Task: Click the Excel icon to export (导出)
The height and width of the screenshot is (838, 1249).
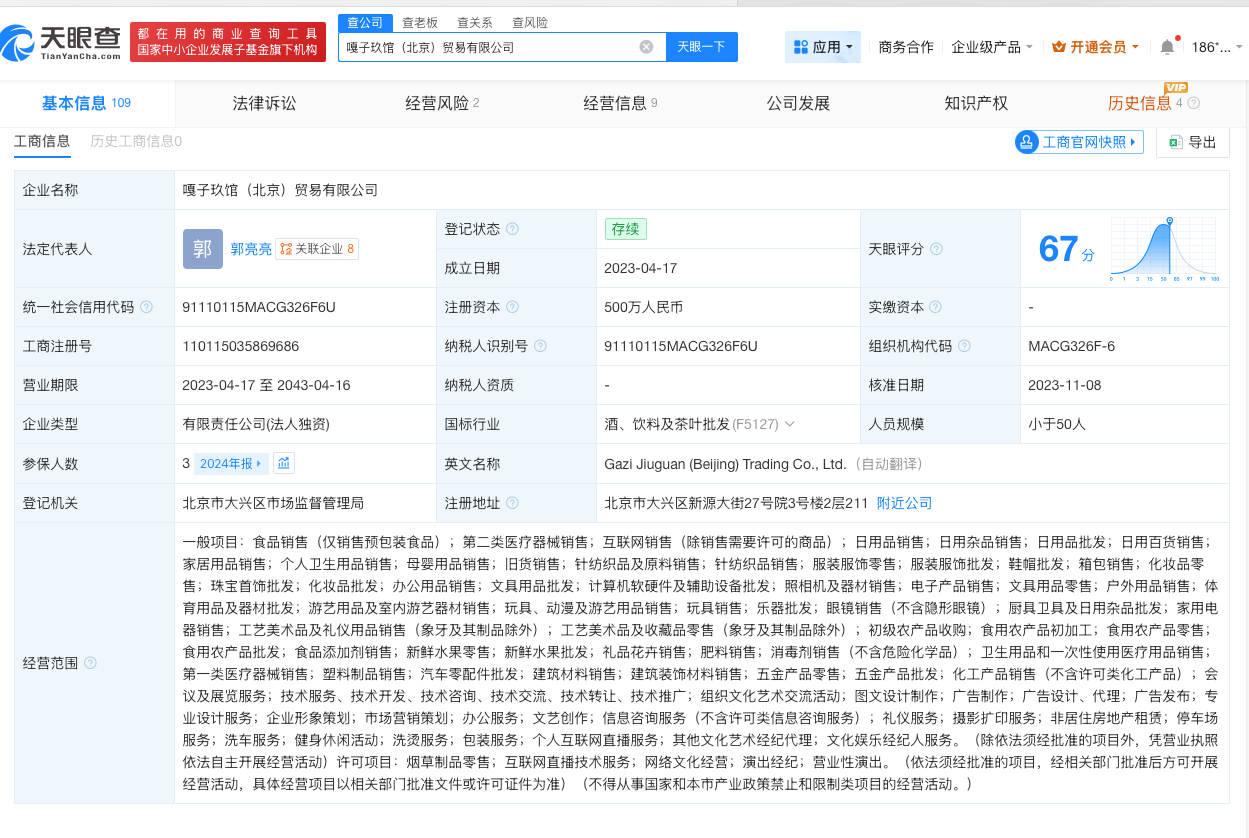Action: (1176, 142)
